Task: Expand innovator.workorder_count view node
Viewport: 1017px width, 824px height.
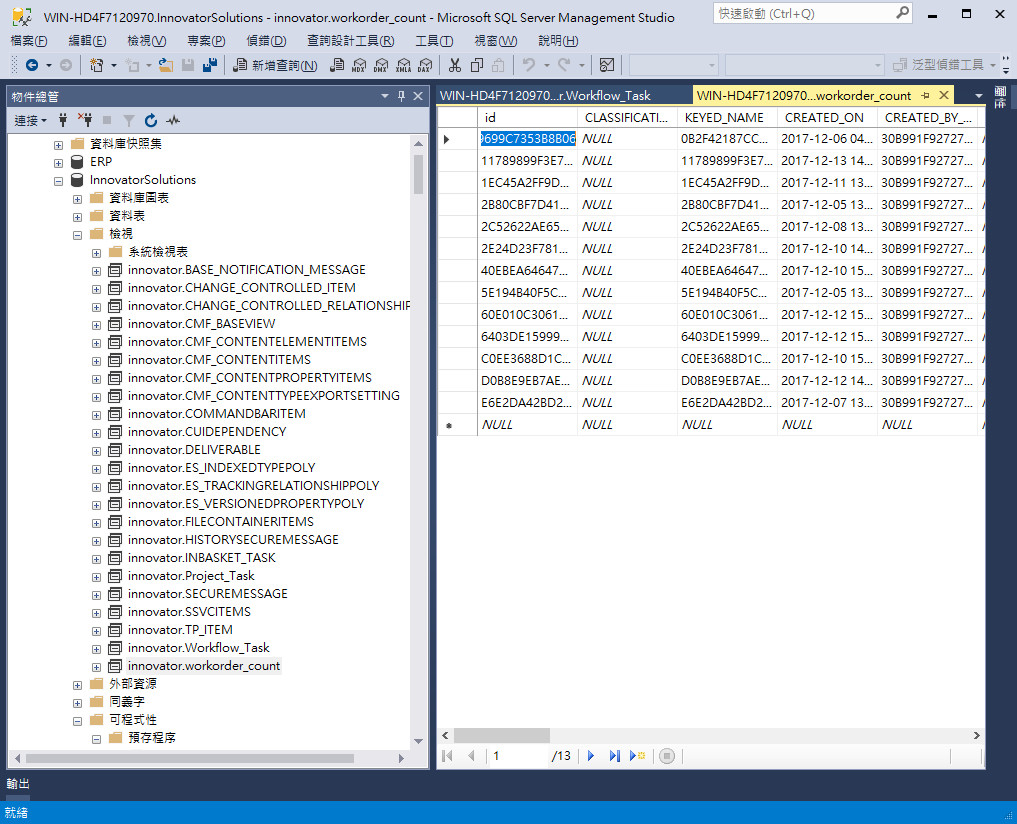Action: click(97, 667)
